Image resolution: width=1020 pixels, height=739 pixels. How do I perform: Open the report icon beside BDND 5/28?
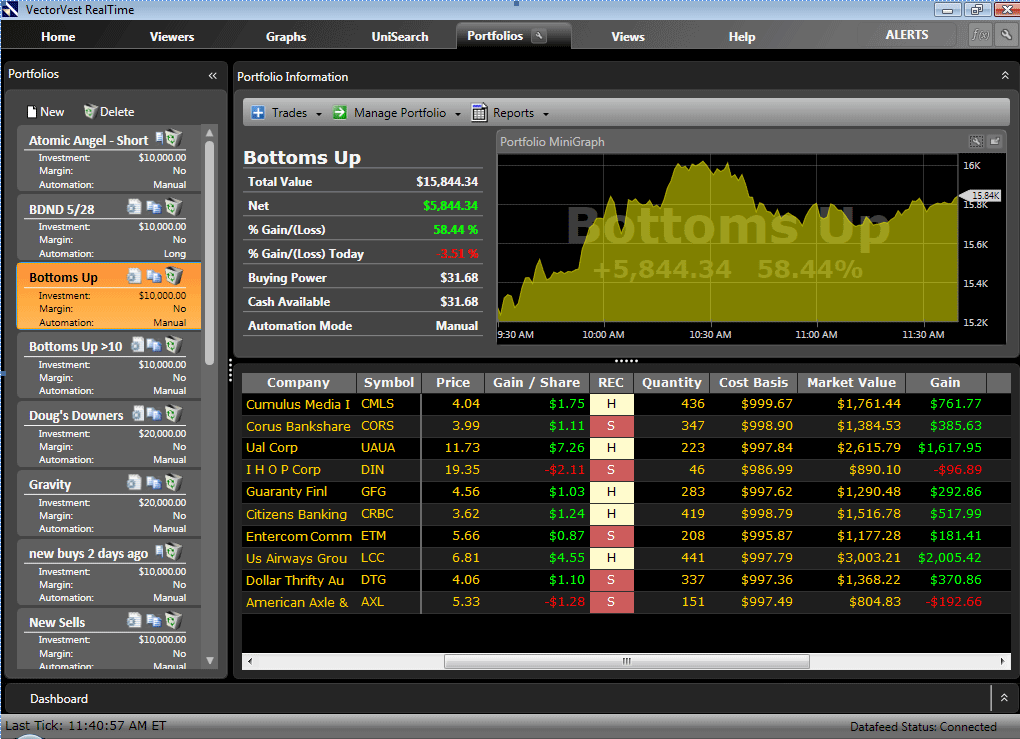(x=134, y=207)
